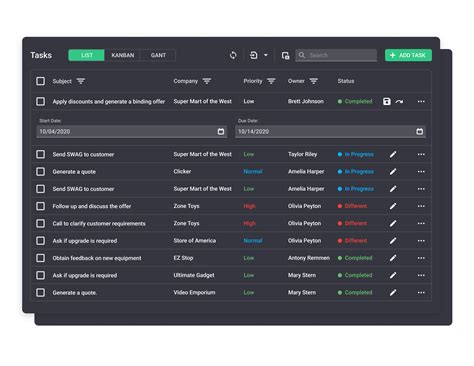The width and height of the screenshot is (474, 366).
Task: Save the edited row with the floppy disk icon
Action: (387, 101)
